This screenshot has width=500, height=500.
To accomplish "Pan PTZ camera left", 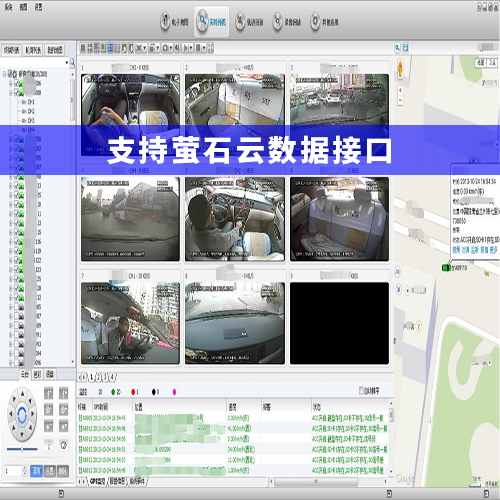I will click(x=11, y=414).
